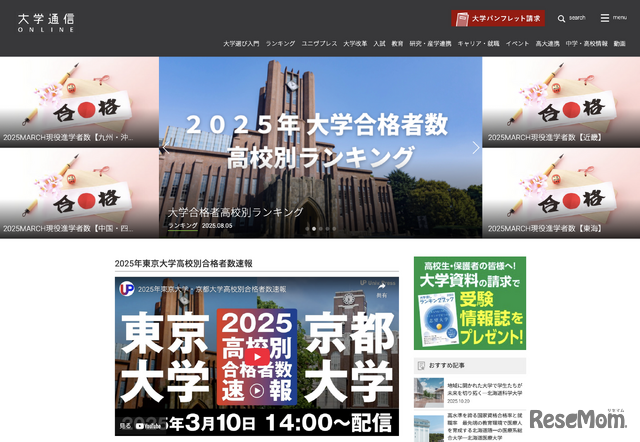Click the 大学通信 ONLINE logo
Screen dimensions: 640x442
(x=46, y=21)
